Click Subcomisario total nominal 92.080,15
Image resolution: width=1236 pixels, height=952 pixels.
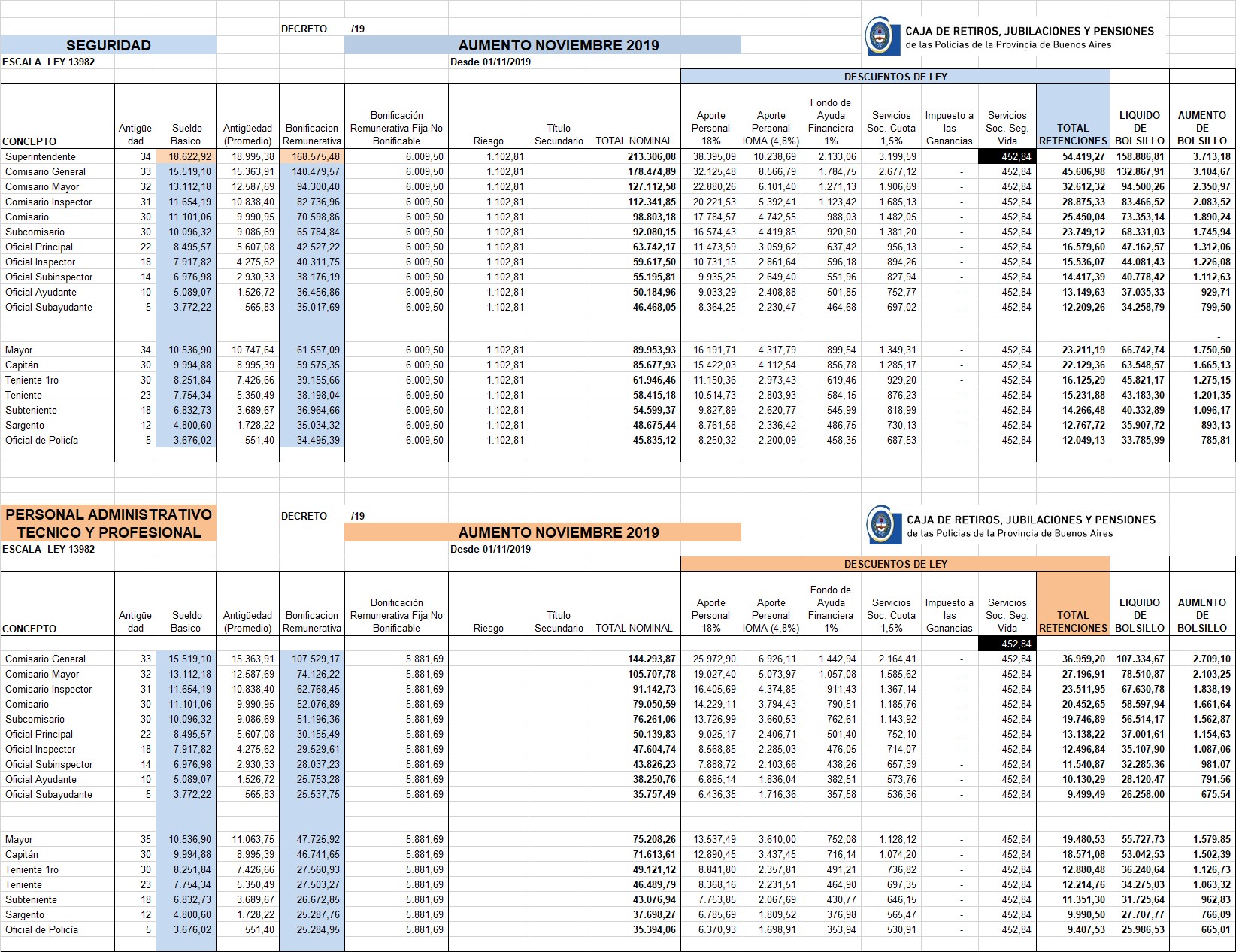coord(654,232)
